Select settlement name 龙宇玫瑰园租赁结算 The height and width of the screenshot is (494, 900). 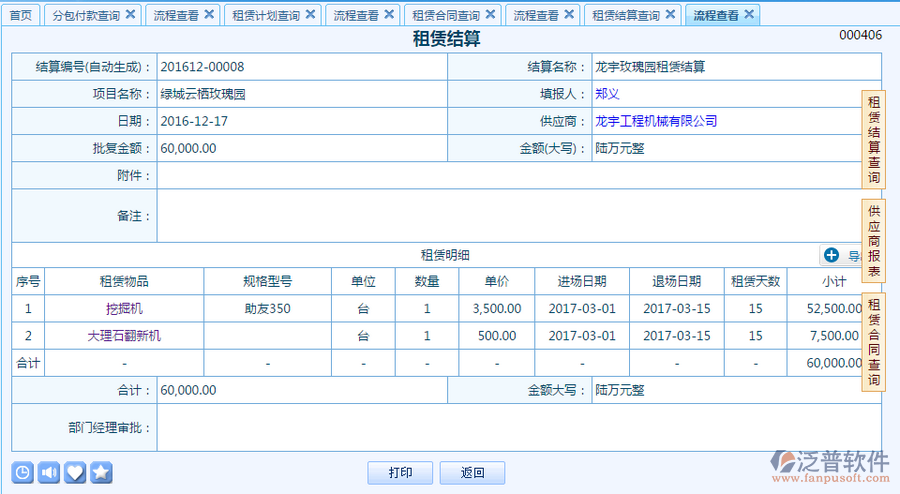pyautogui.click(x=650, y=67)
